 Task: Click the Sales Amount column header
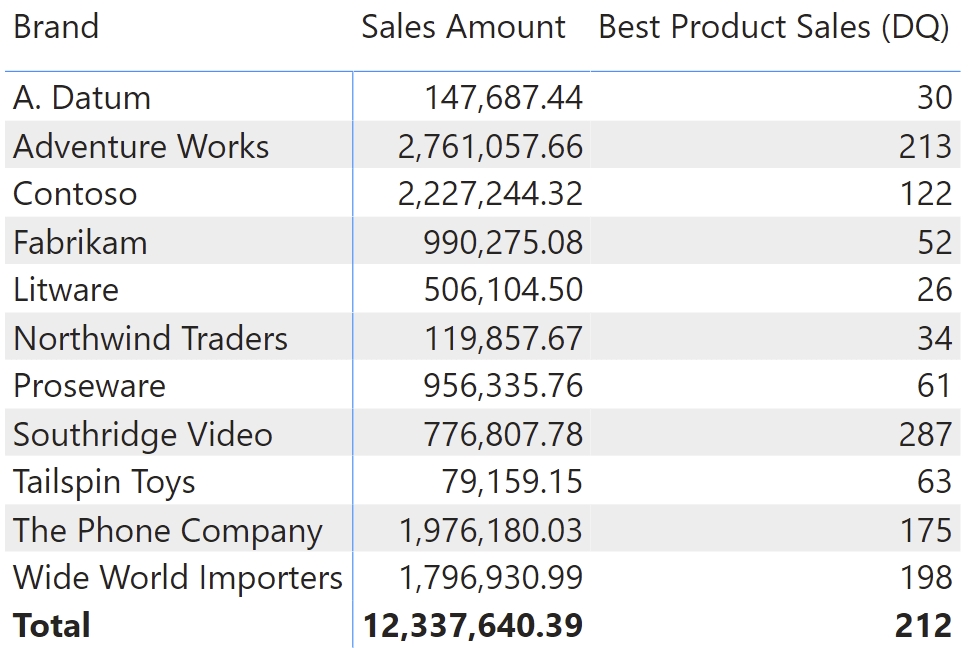click(463, 27)
